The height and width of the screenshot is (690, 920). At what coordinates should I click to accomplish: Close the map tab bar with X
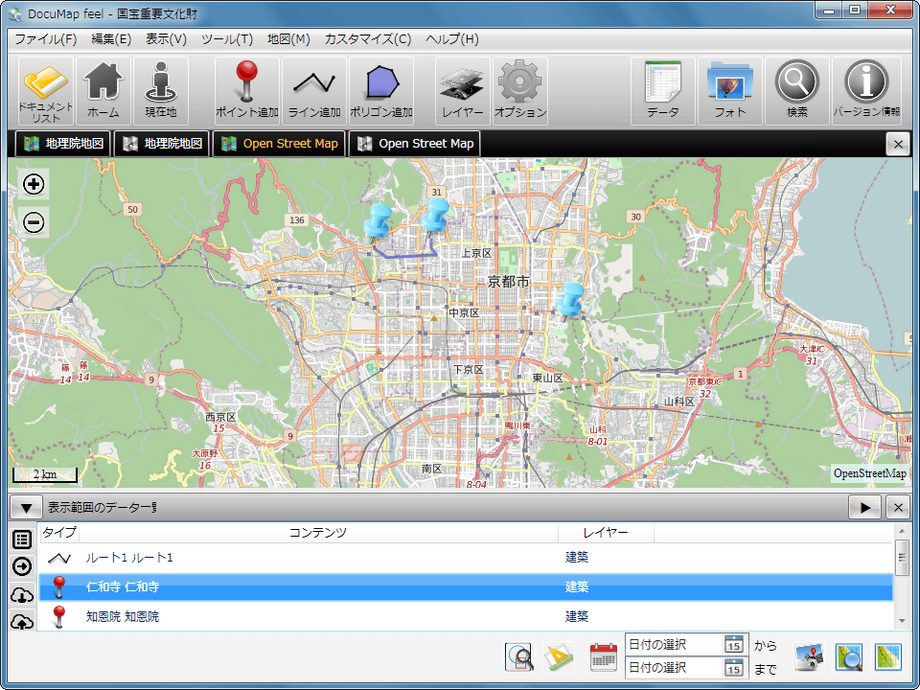[898, 144]
